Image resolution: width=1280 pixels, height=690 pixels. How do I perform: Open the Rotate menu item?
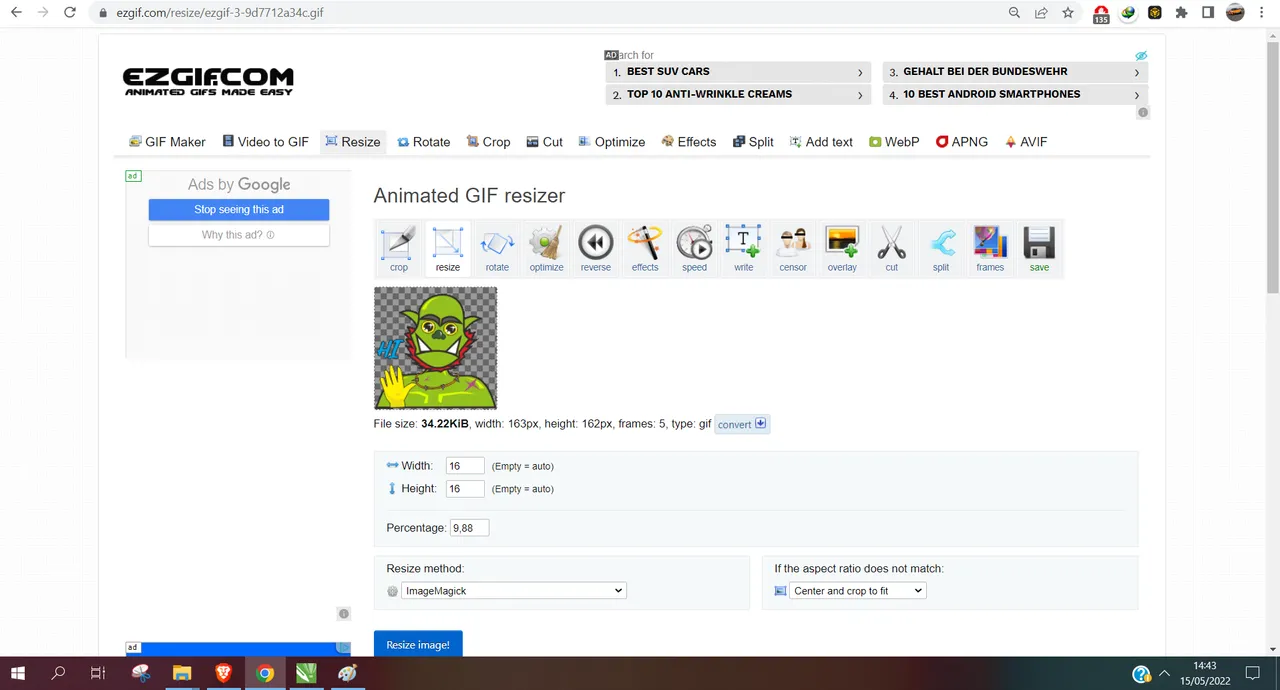click(x=424, y=142)
